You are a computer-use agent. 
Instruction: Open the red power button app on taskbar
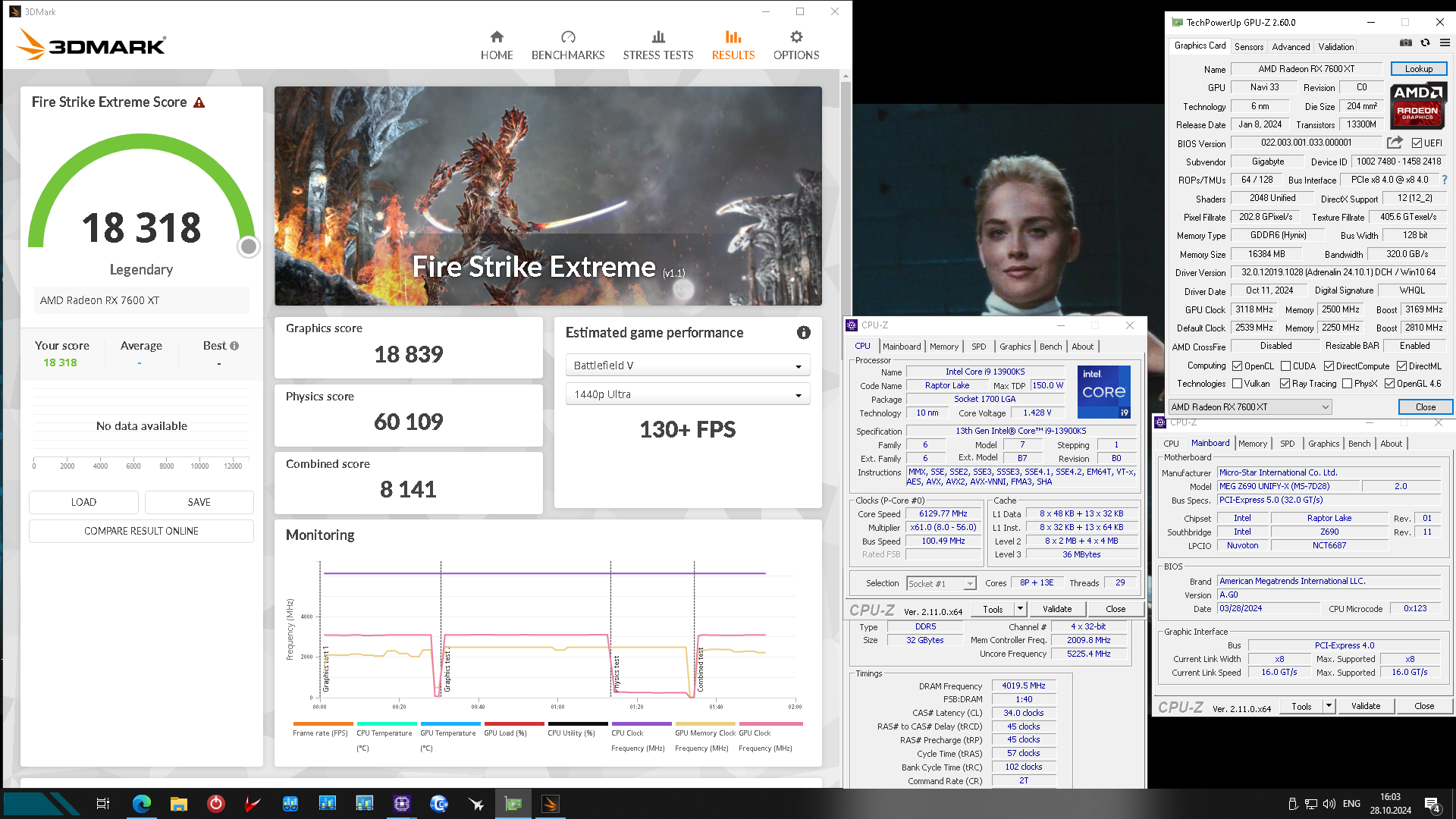click(x=216, y=804)
